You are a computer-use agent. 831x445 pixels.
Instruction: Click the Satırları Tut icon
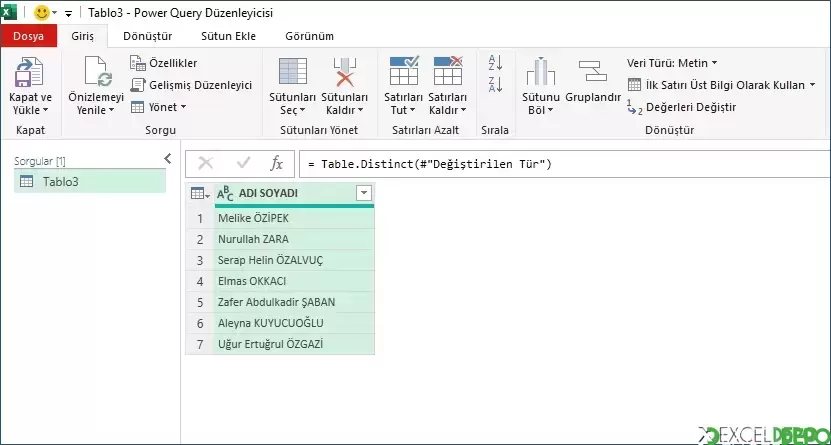pos(404,70)
